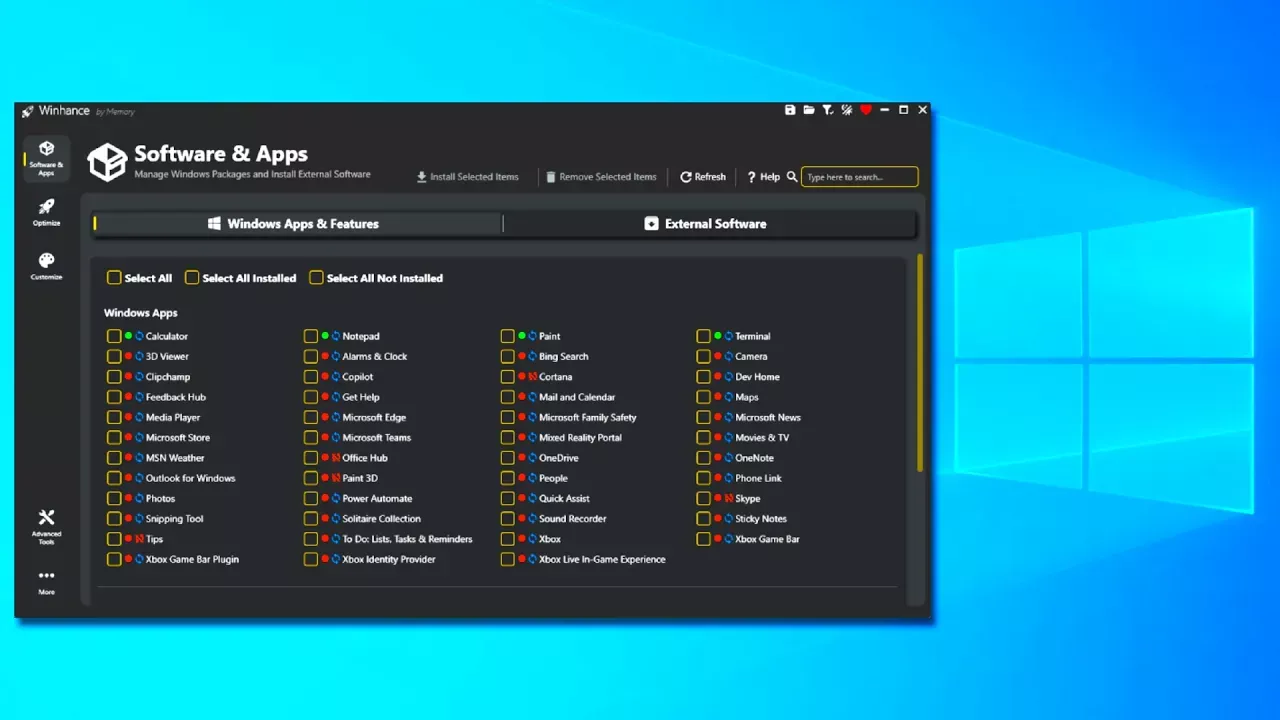
Task: Click the magnifier search icon
Action: pos(792,177)
